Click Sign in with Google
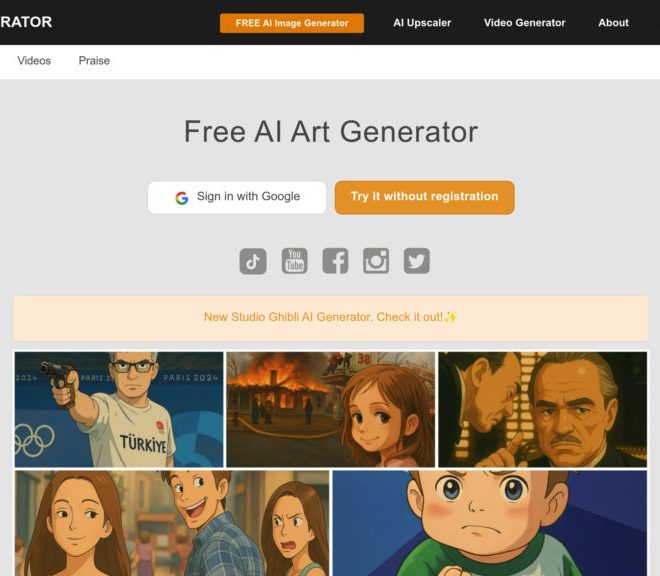 click(237, 197)
